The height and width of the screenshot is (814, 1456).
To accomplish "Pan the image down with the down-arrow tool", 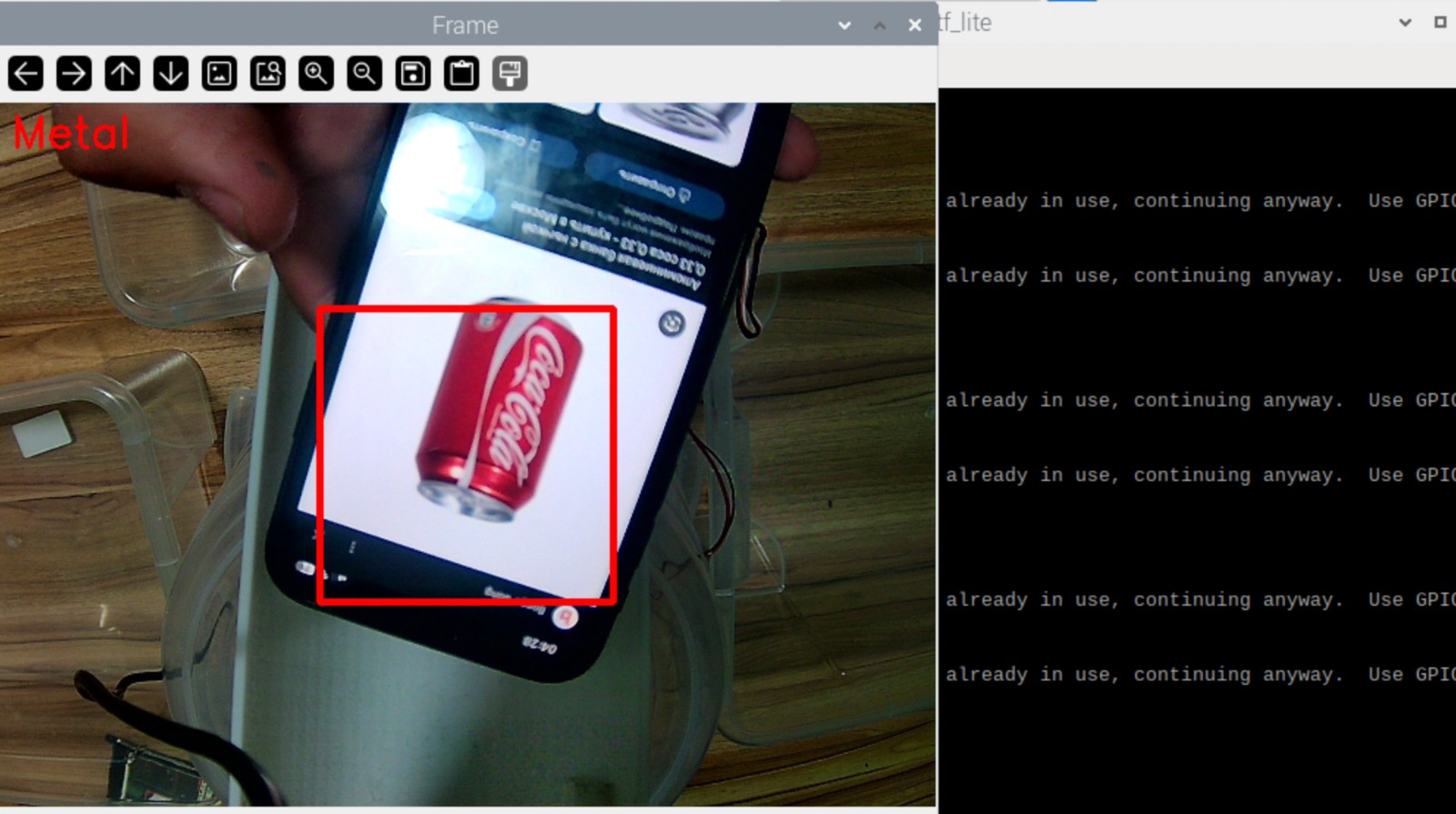I will pos(171,74).
